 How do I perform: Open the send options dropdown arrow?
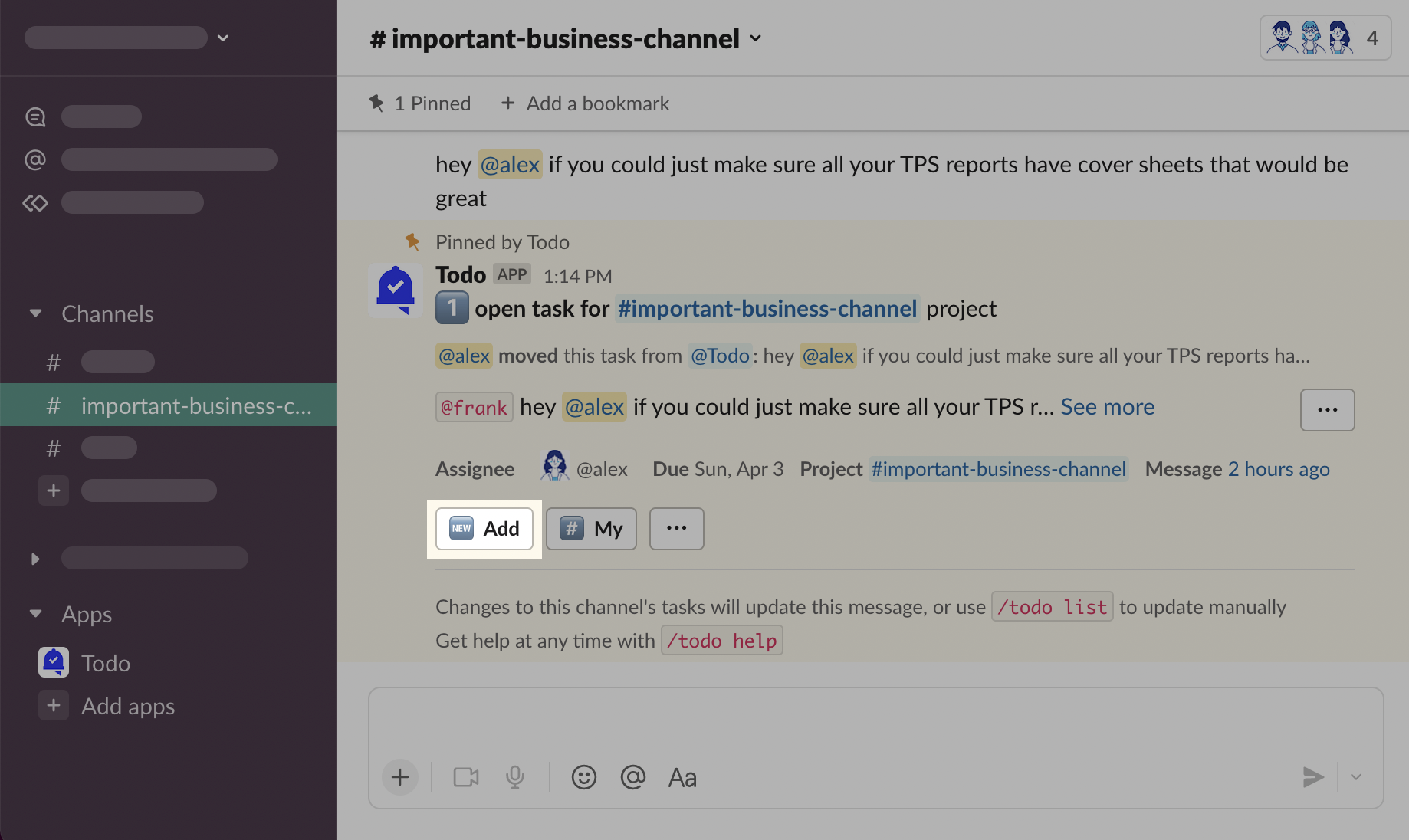click(1356, 777)
